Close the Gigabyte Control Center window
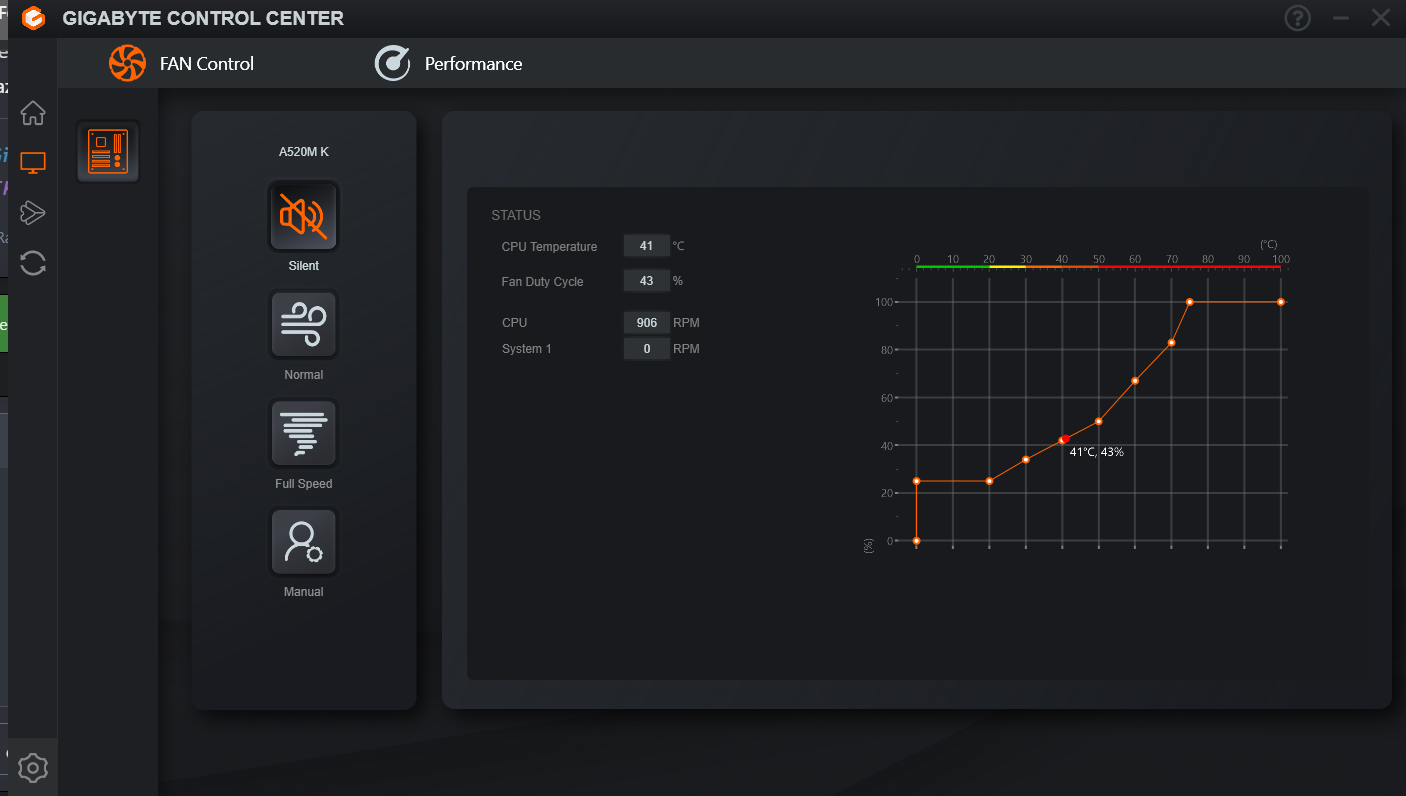This screenshot has width=1406, height=796. click(1381, 18)
